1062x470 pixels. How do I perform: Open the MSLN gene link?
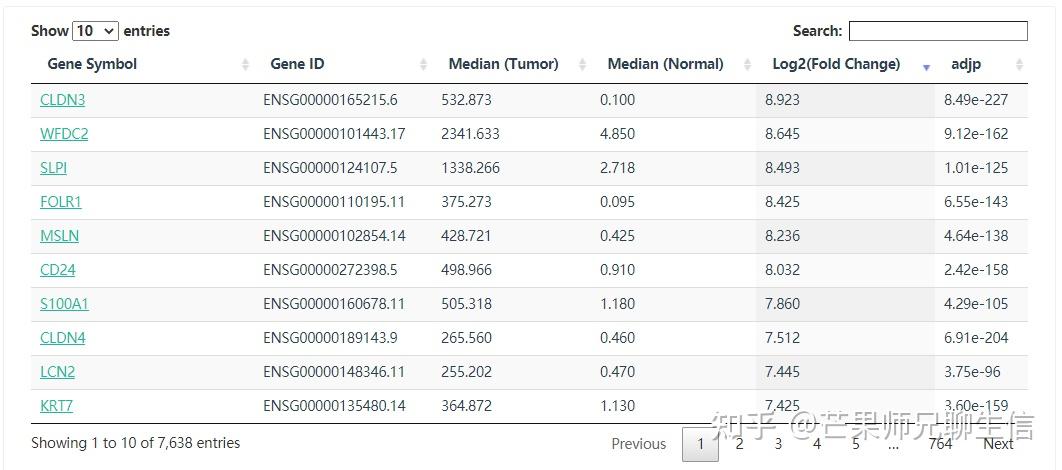point(59,236)
